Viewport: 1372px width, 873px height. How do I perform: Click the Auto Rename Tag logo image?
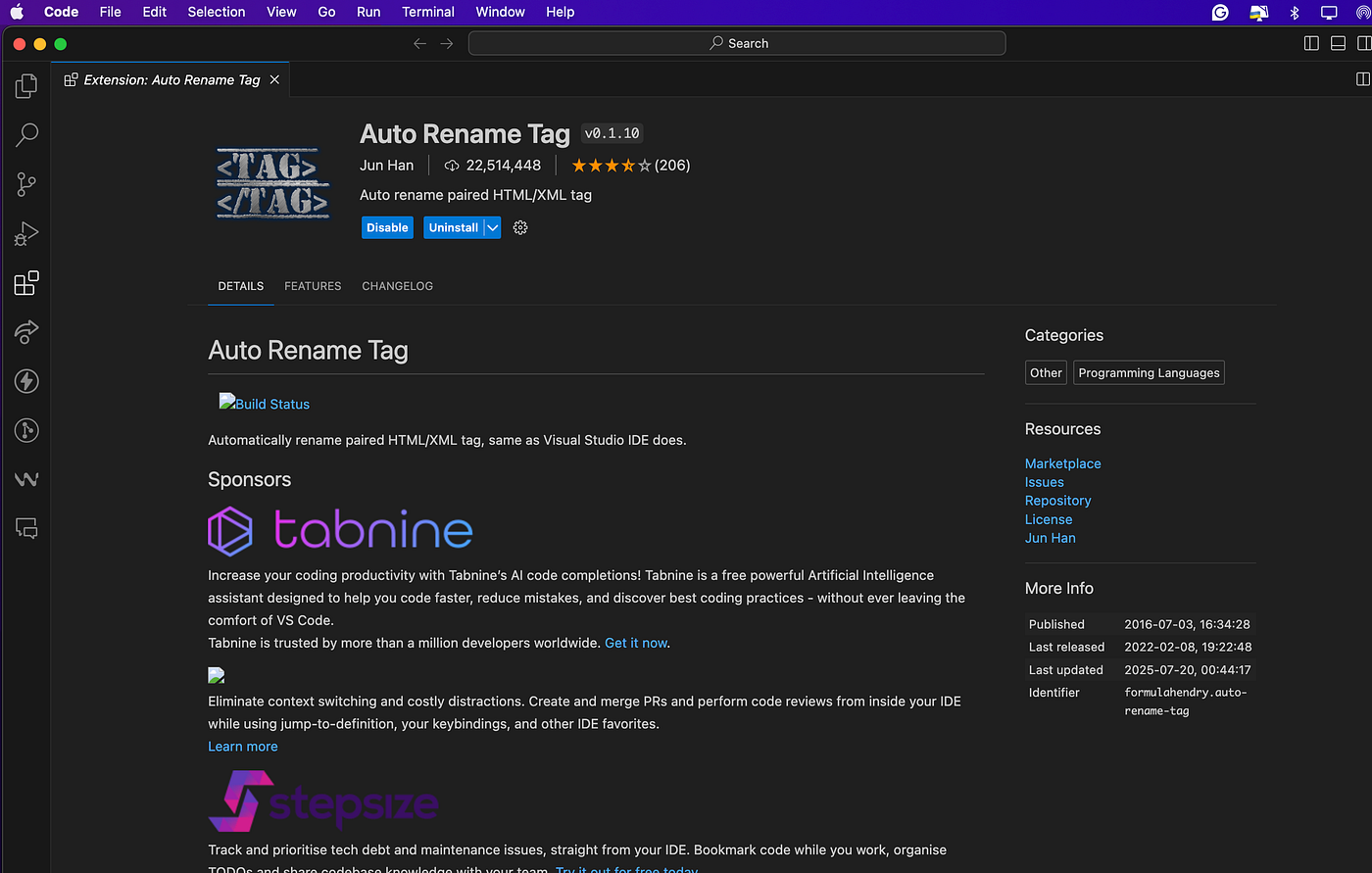point(272,183)
